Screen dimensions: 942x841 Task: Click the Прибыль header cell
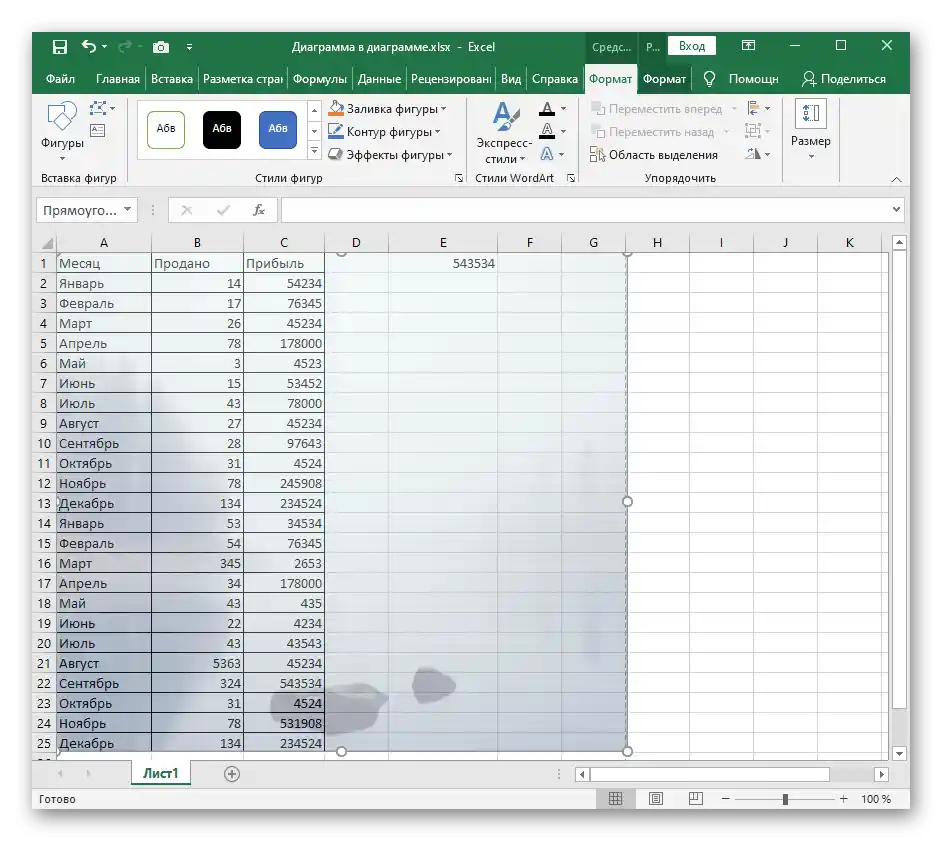[x=284, y=263]
